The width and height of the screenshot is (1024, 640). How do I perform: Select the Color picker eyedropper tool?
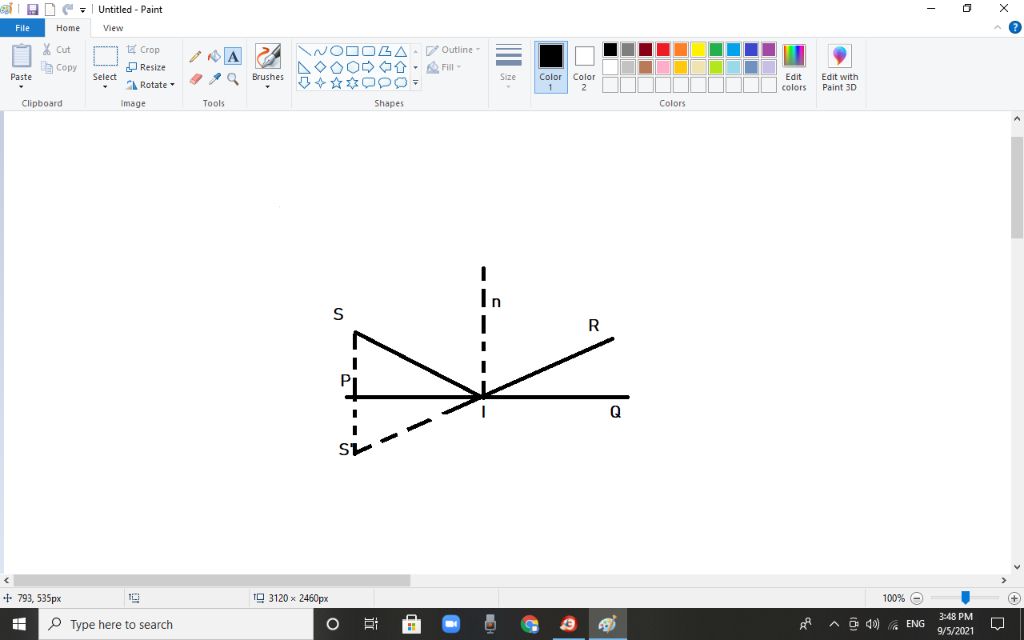click(x=214, y=79)
